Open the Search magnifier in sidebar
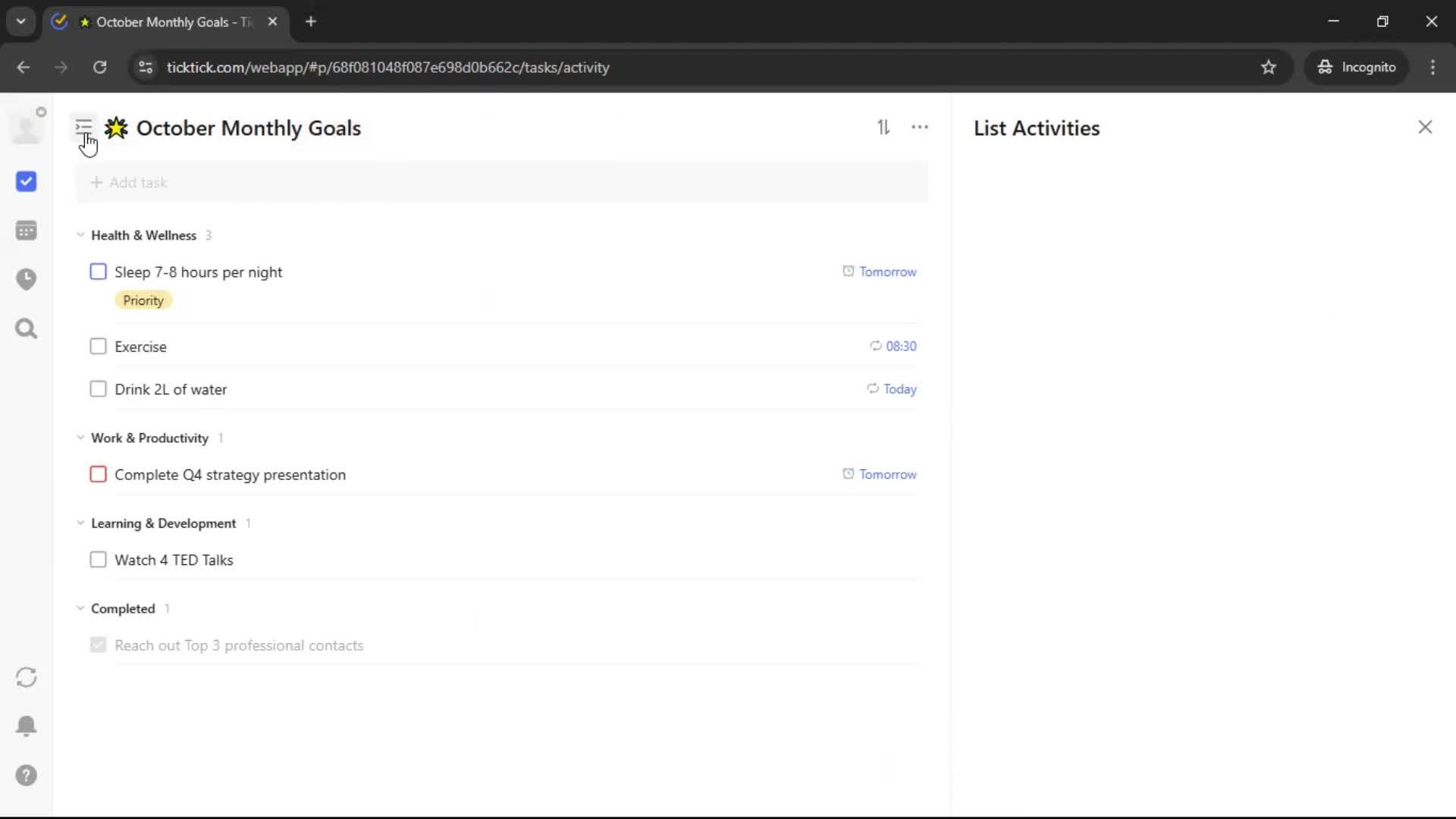The width and height of the screenshot is (1456, 819). pyautogui.click(x=27, y=329)
